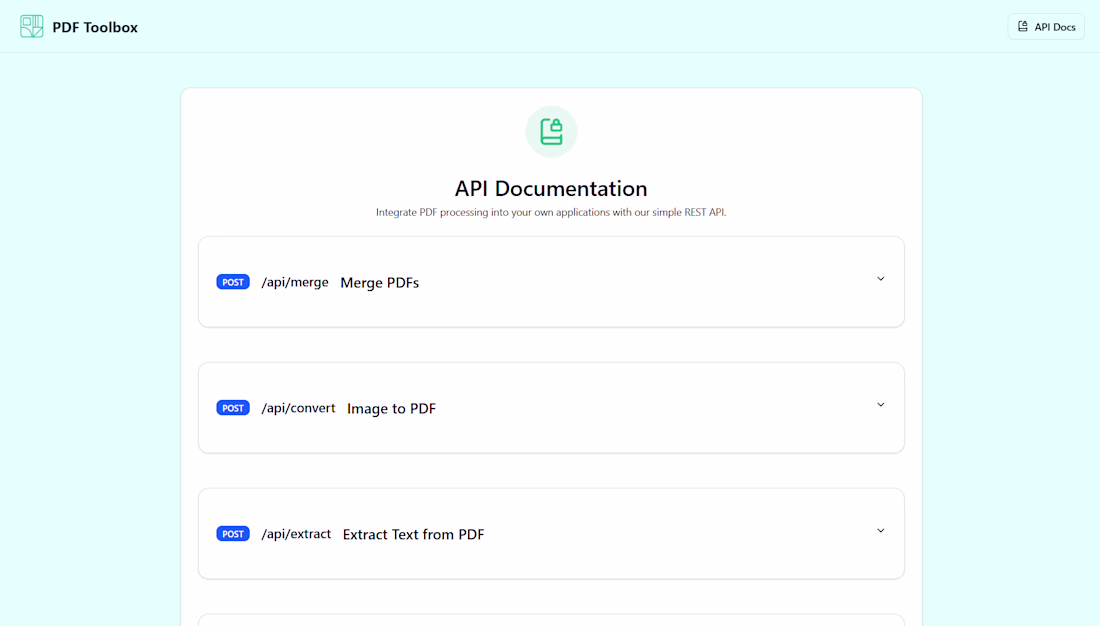Select the /api/merge path text
The height and width of the screenshot is (626, 1100).
[x=295, y=282]
